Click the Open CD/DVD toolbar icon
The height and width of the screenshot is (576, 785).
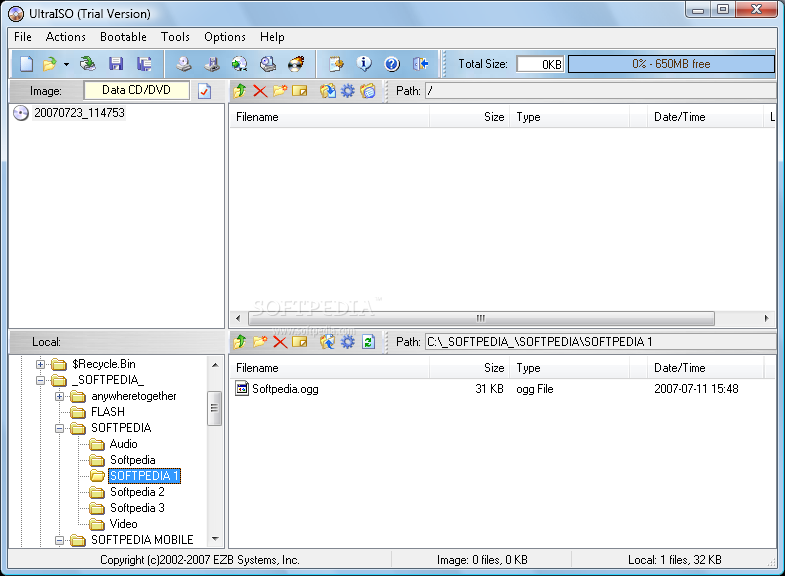(x=88, y=64)
